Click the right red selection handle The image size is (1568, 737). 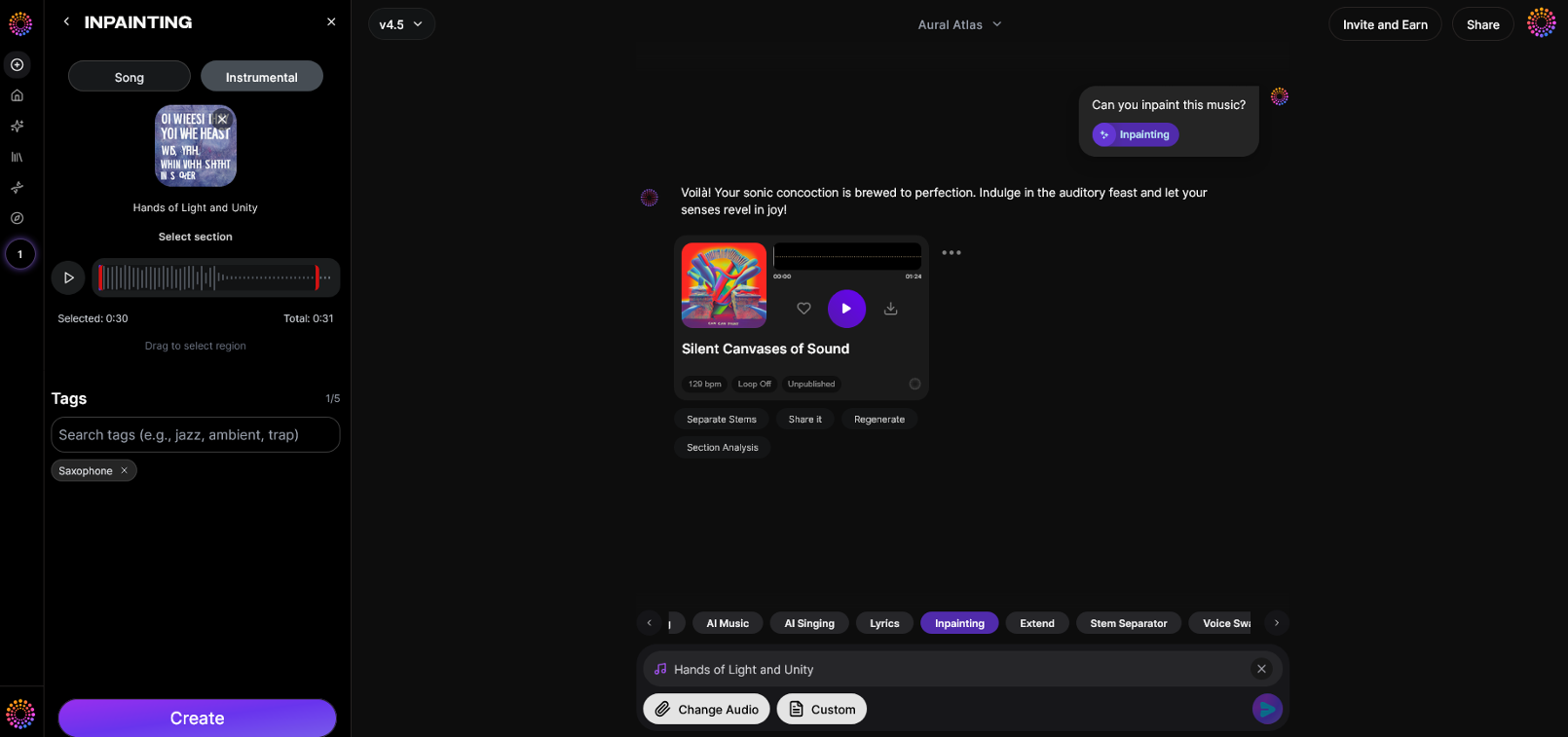(x=317, y=277)
